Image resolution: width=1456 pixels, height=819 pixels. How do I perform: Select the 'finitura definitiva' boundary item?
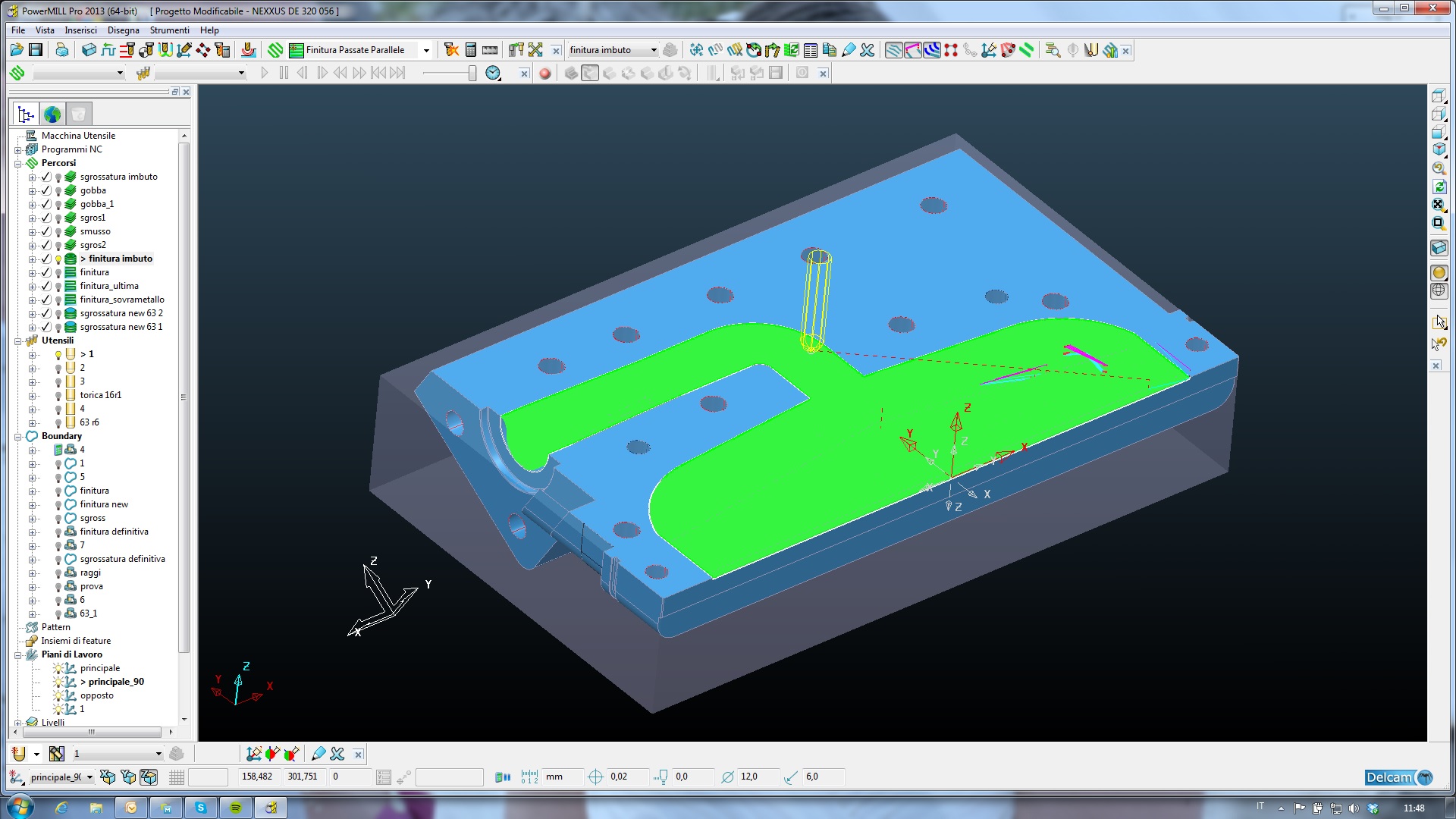point(114,532)
